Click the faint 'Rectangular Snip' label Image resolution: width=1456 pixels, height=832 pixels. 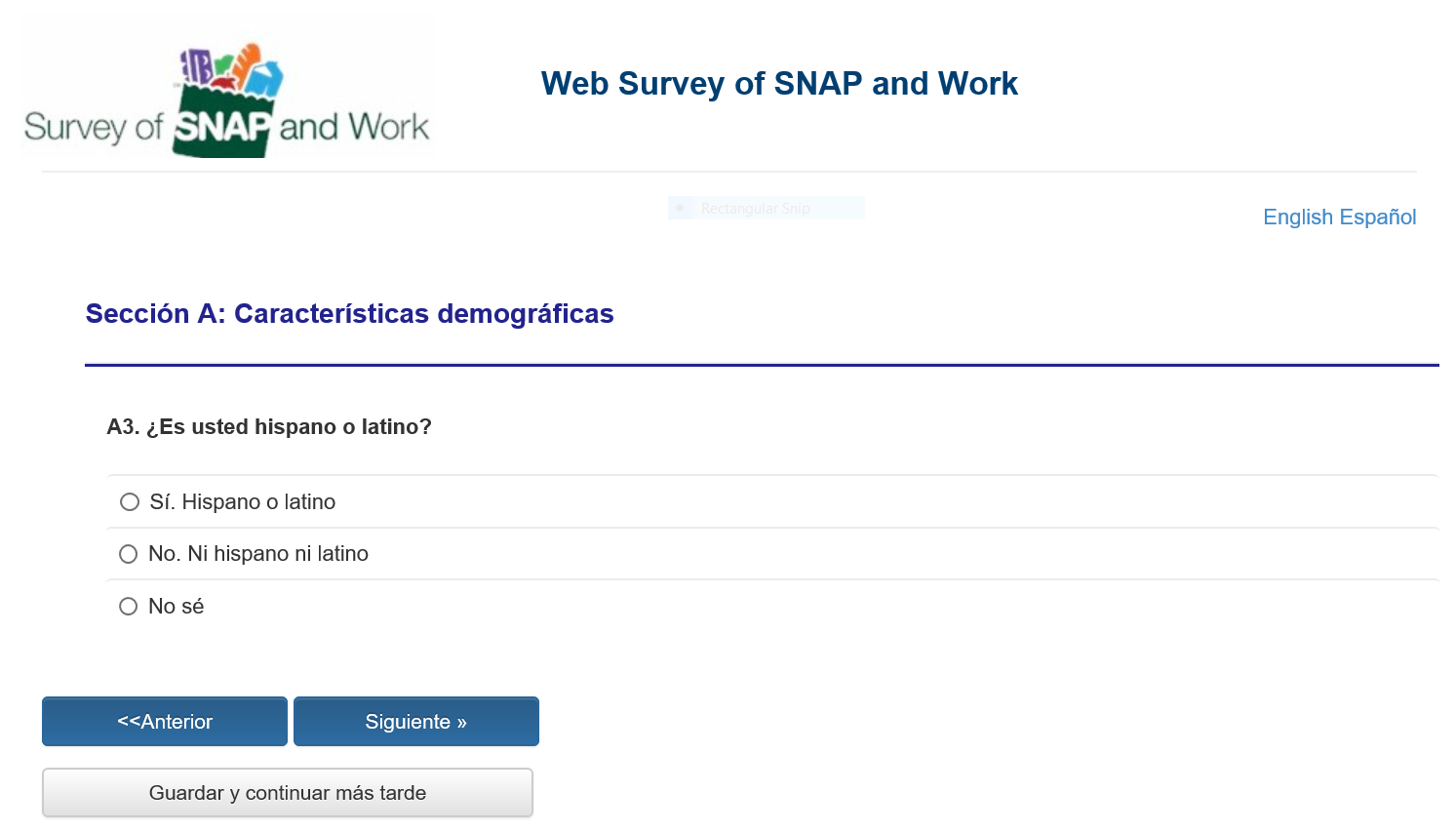(x=755, y=209)
